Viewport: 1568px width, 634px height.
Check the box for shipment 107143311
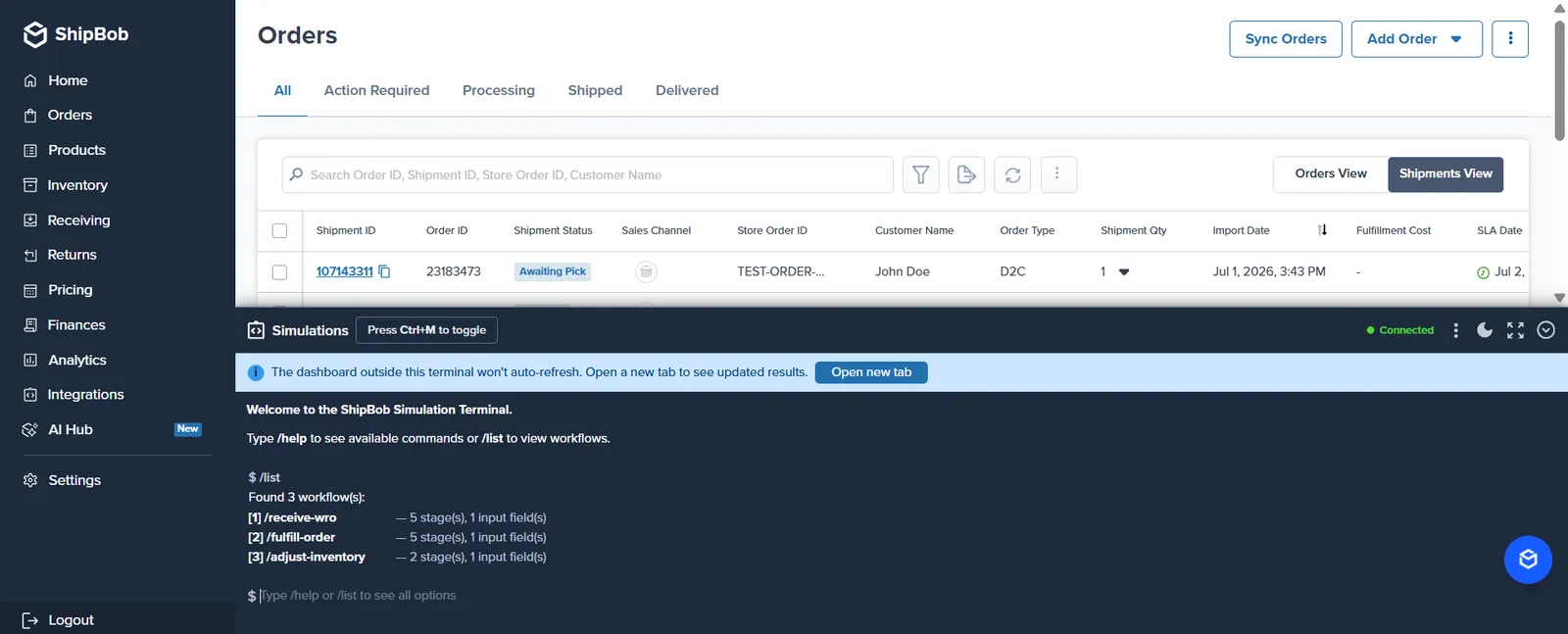279,271
